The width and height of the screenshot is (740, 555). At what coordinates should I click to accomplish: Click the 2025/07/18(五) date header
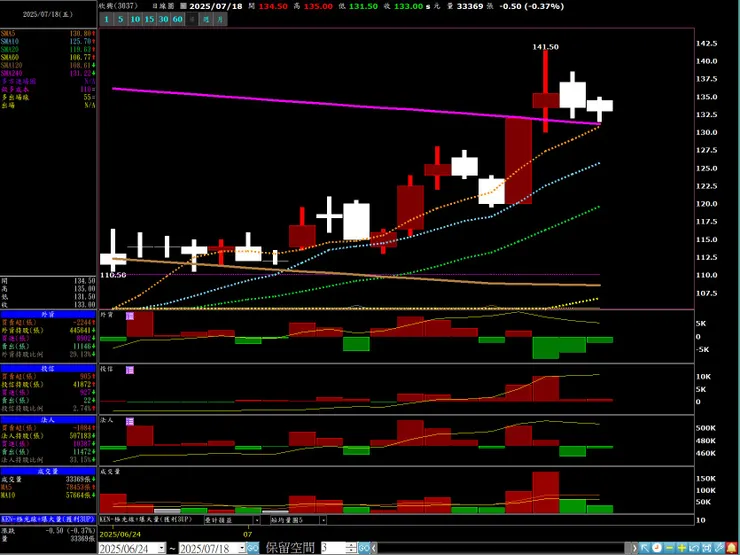[48, 15]
